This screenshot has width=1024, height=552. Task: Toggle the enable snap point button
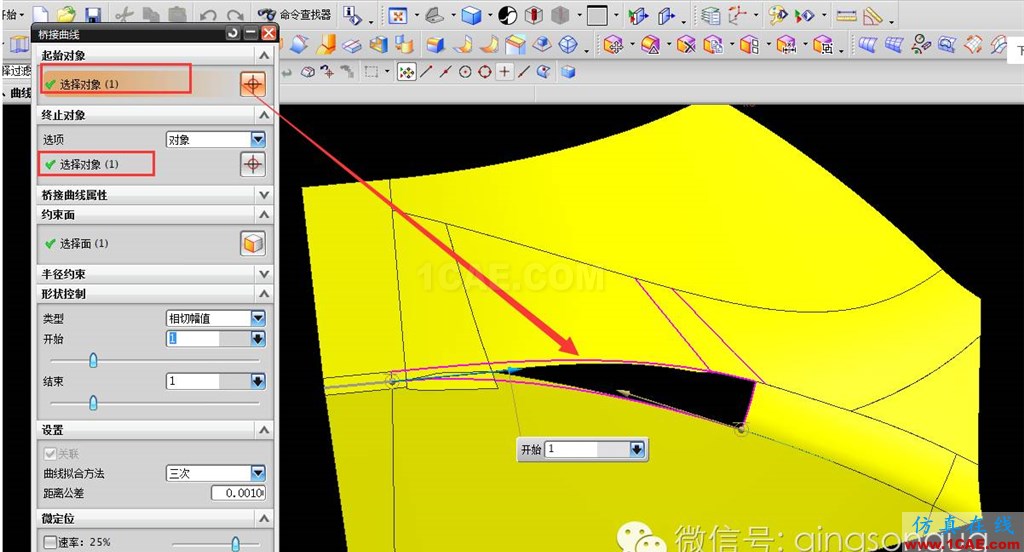click(407, 72)
